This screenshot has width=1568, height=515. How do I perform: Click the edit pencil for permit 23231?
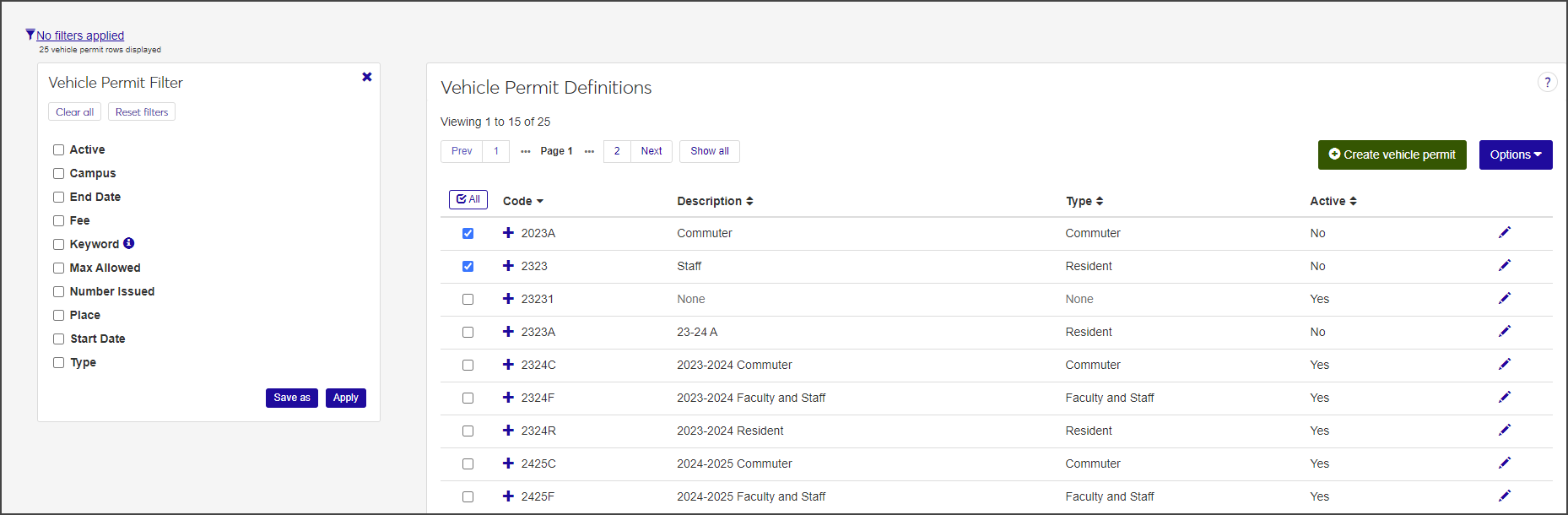[1504, 299]
